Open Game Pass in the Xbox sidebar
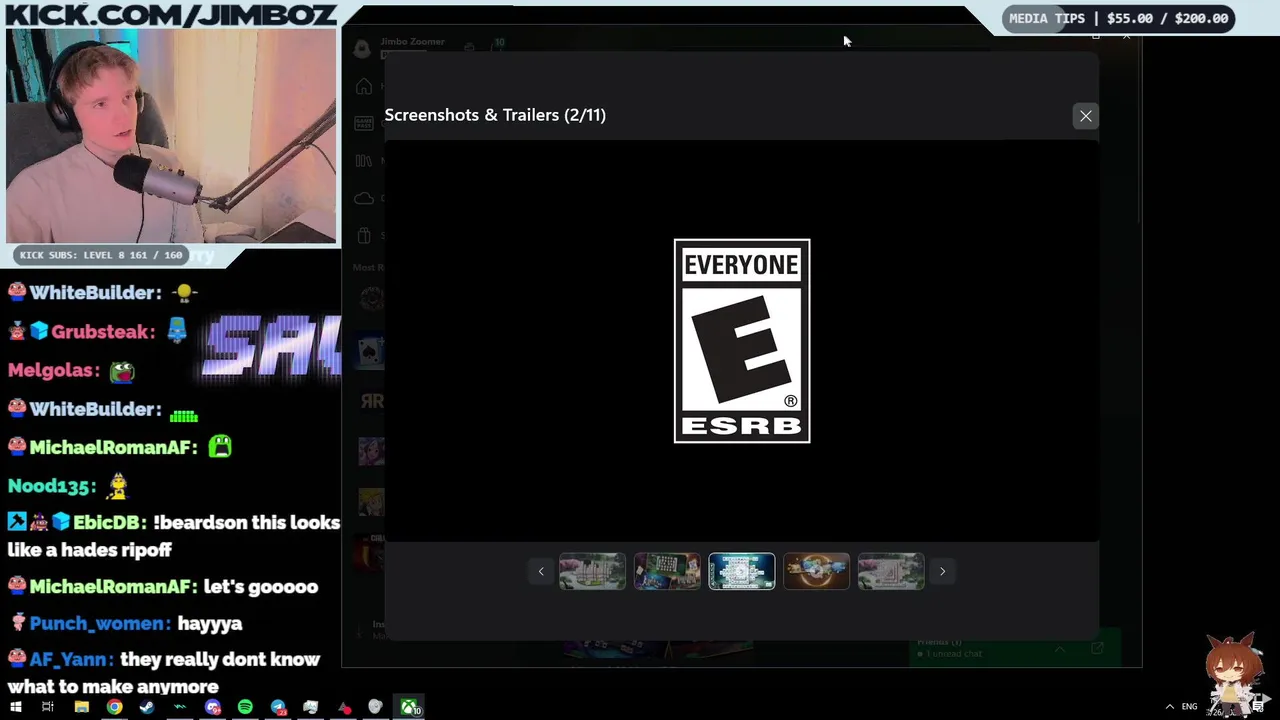This screenshot has width=1280, height=720. click(364, 123)
